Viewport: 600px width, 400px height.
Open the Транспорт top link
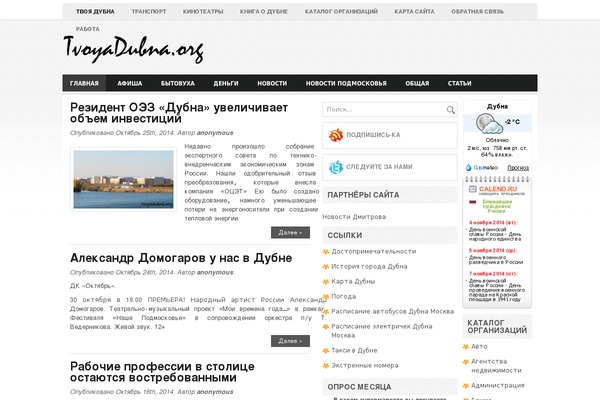click(x=149, y=12)
